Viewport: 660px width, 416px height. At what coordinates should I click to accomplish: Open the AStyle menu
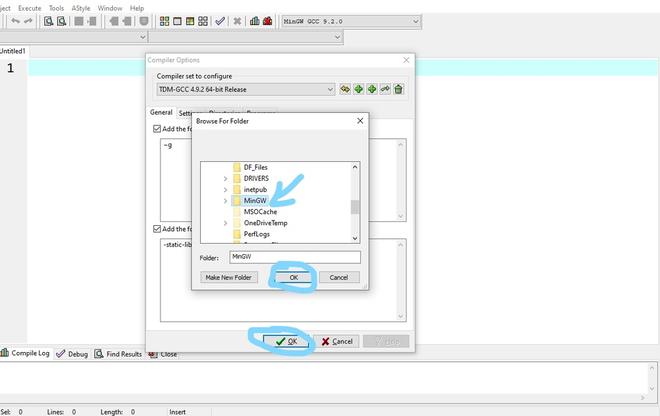[x=81, y=8]
